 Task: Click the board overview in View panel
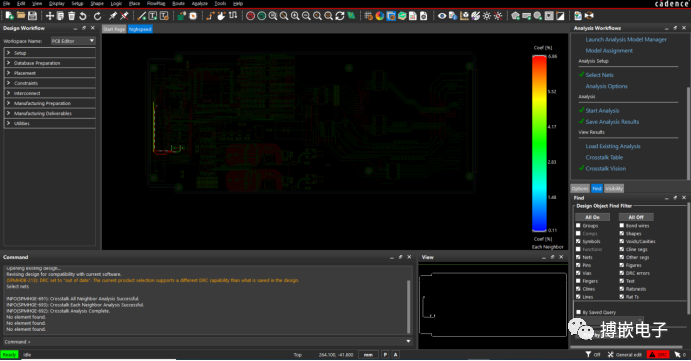click(x=493, y=305)
